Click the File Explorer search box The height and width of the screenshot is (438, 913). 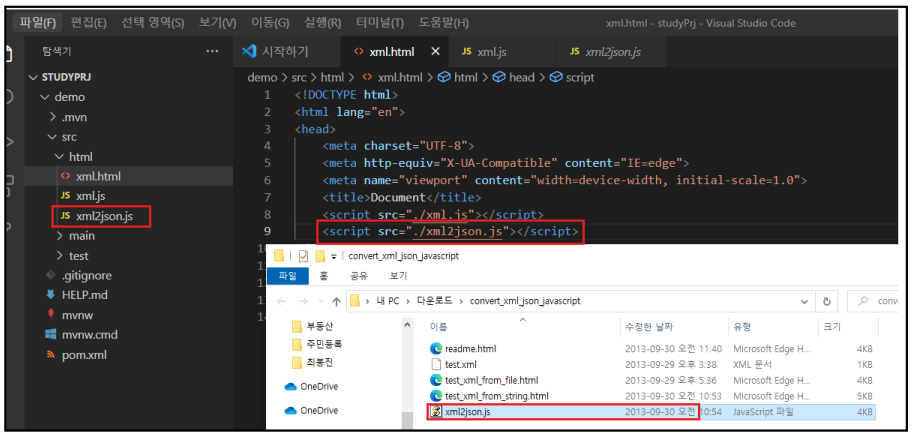(x=873, y=301)
